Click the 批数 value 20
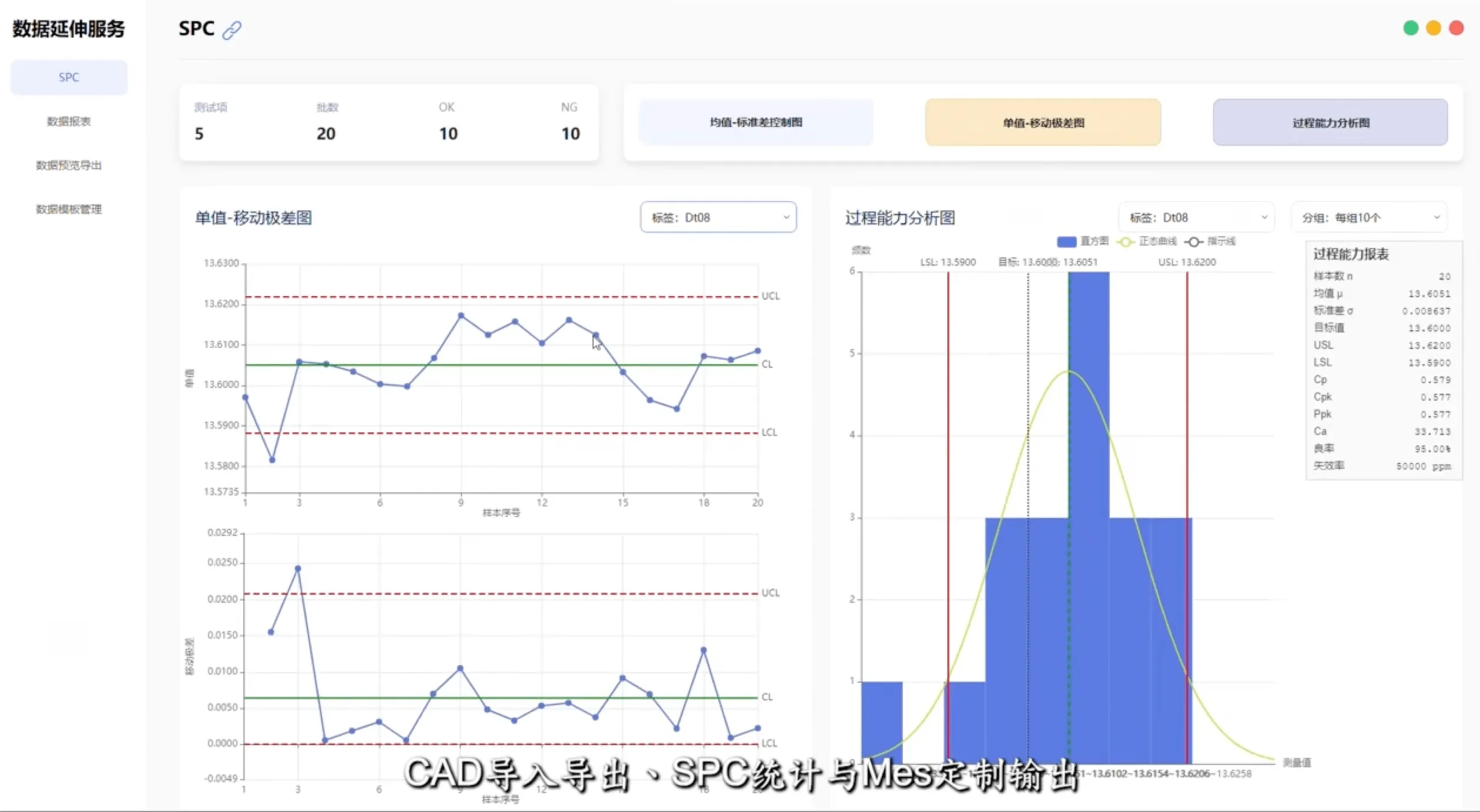 (x=326, y=134)
